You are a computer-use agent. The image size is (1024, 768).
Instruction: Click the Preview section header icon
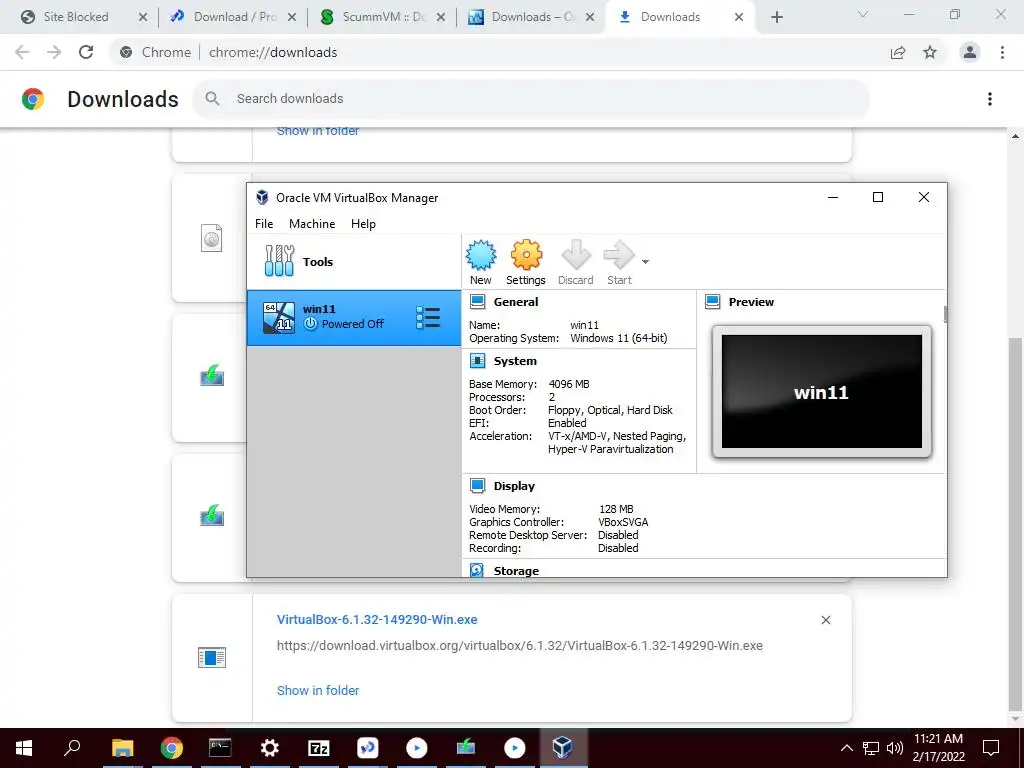pyautogui.click(x=712, y=302)
